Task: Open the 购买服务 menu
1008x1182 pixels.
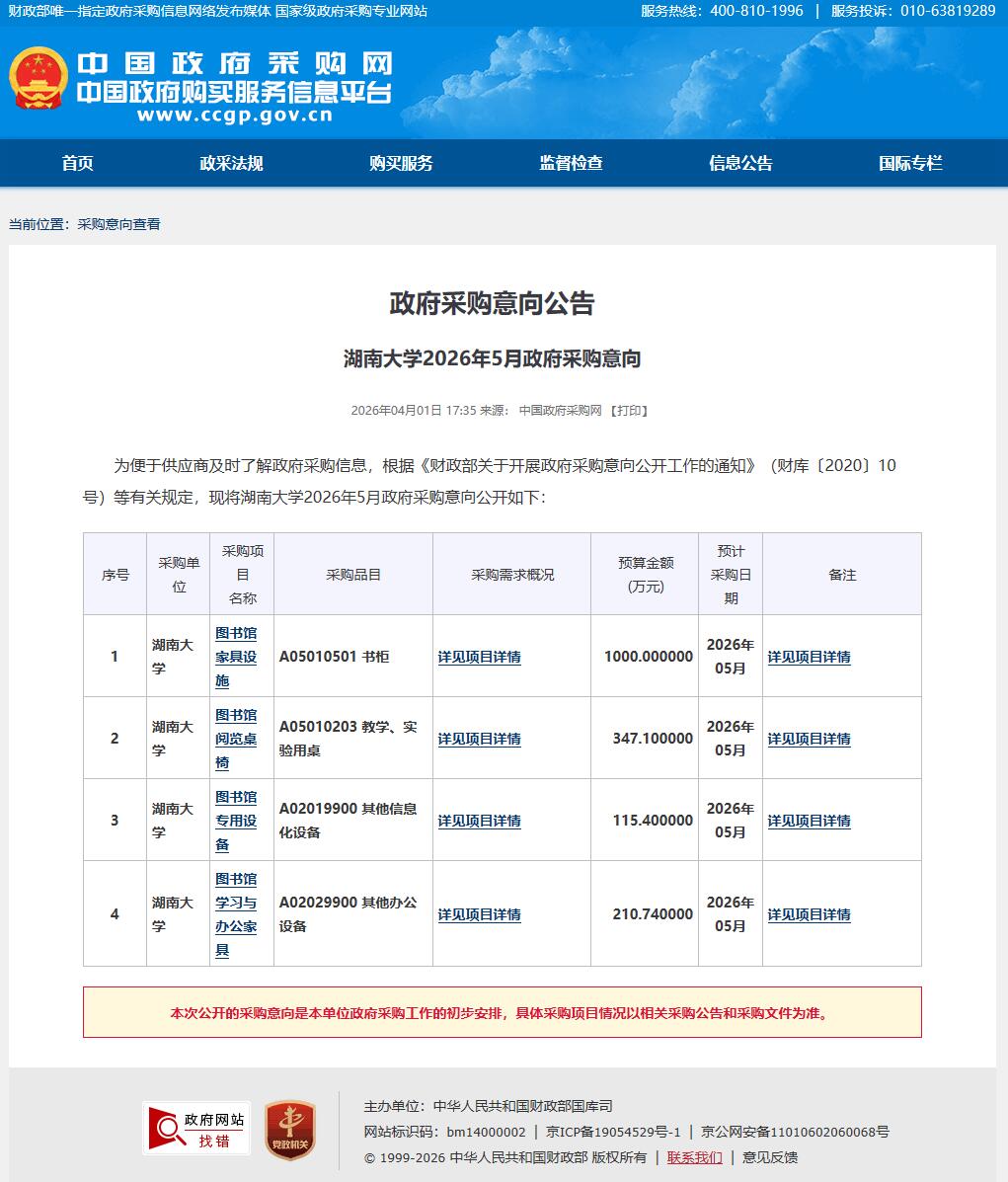Action: pyautogui.click(x=401, y=163)
